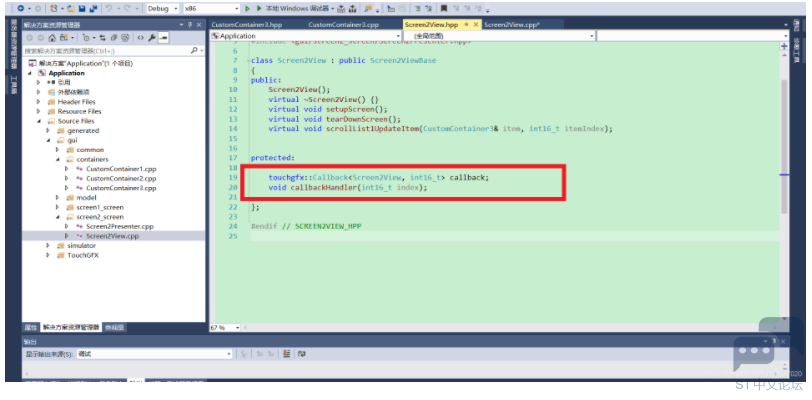Select the Application project node
Image resolution: width=812 pixels, height=400 pixels.
tap(66, 73)
